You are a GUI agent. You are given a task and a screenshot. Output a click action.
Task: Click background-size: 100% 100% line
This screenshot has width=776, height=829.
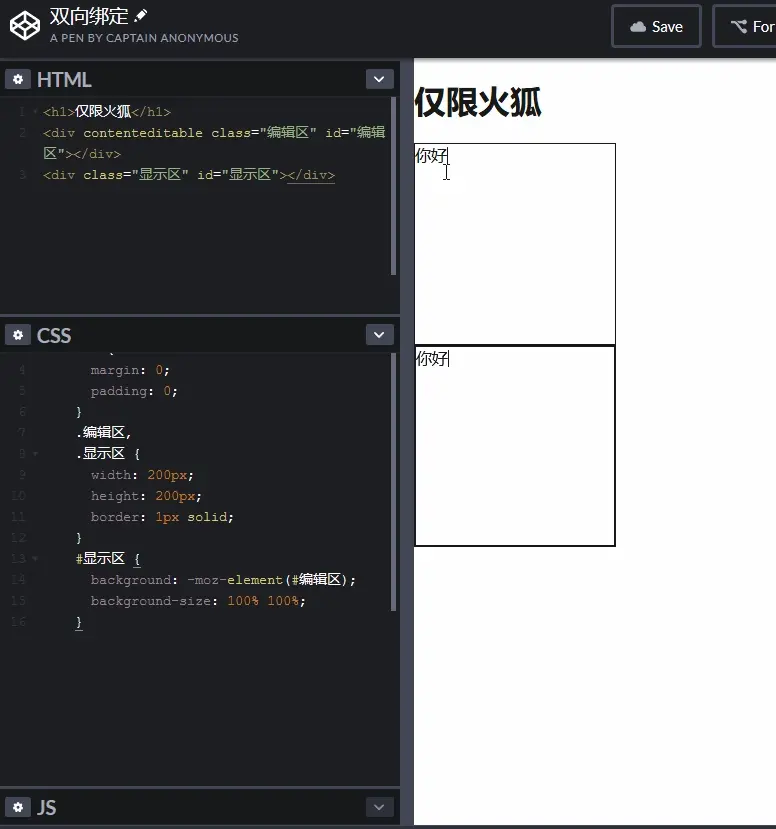(198, 601)
